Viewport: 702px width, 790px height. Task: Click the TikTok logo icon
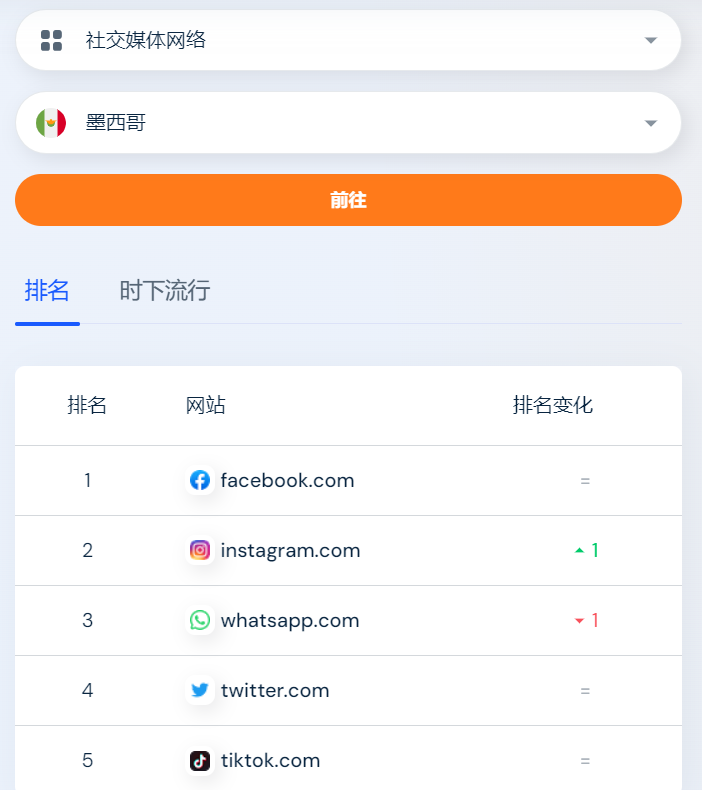(200, 761)
